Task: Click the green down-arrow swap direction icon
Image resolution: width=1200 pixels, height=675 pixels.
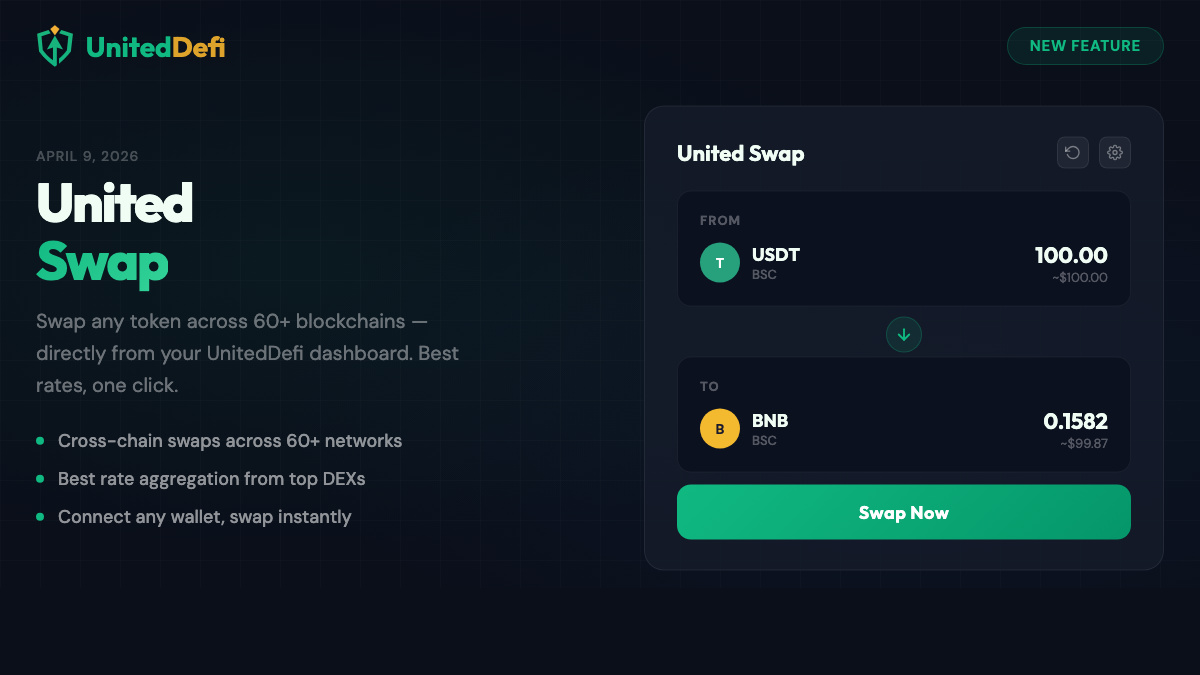Action: 903,334
